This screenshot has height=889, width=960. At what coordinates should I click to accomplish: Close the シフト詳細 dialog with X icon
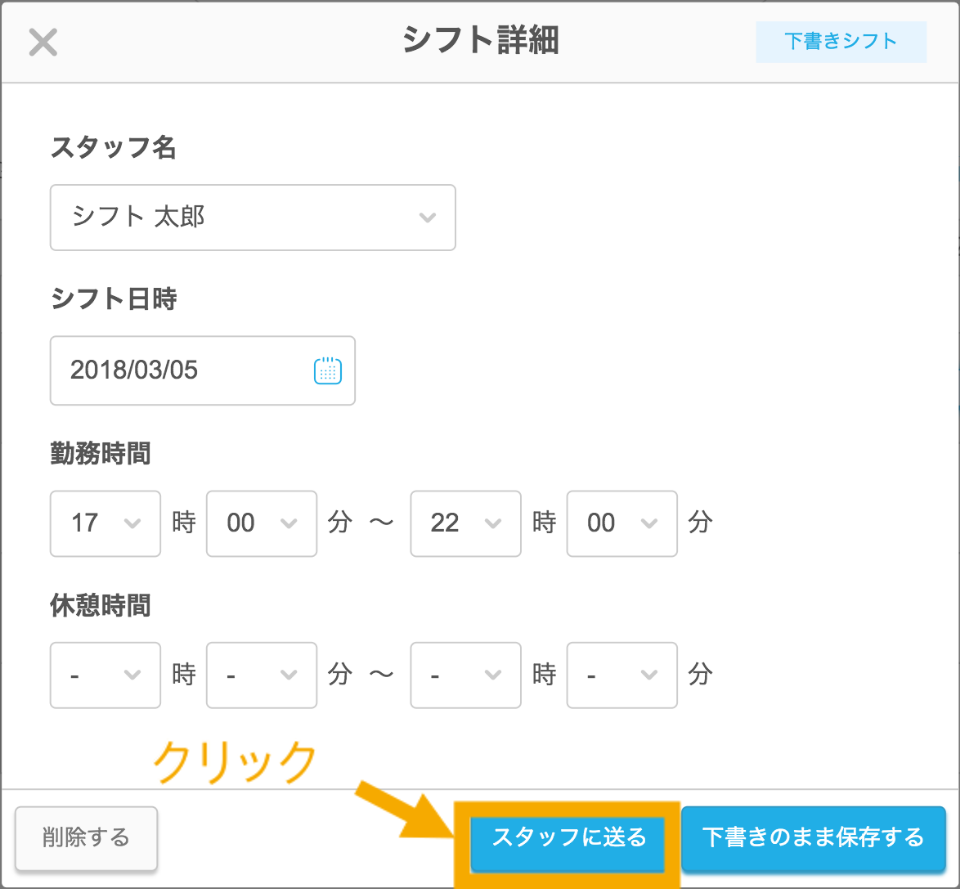43,42
